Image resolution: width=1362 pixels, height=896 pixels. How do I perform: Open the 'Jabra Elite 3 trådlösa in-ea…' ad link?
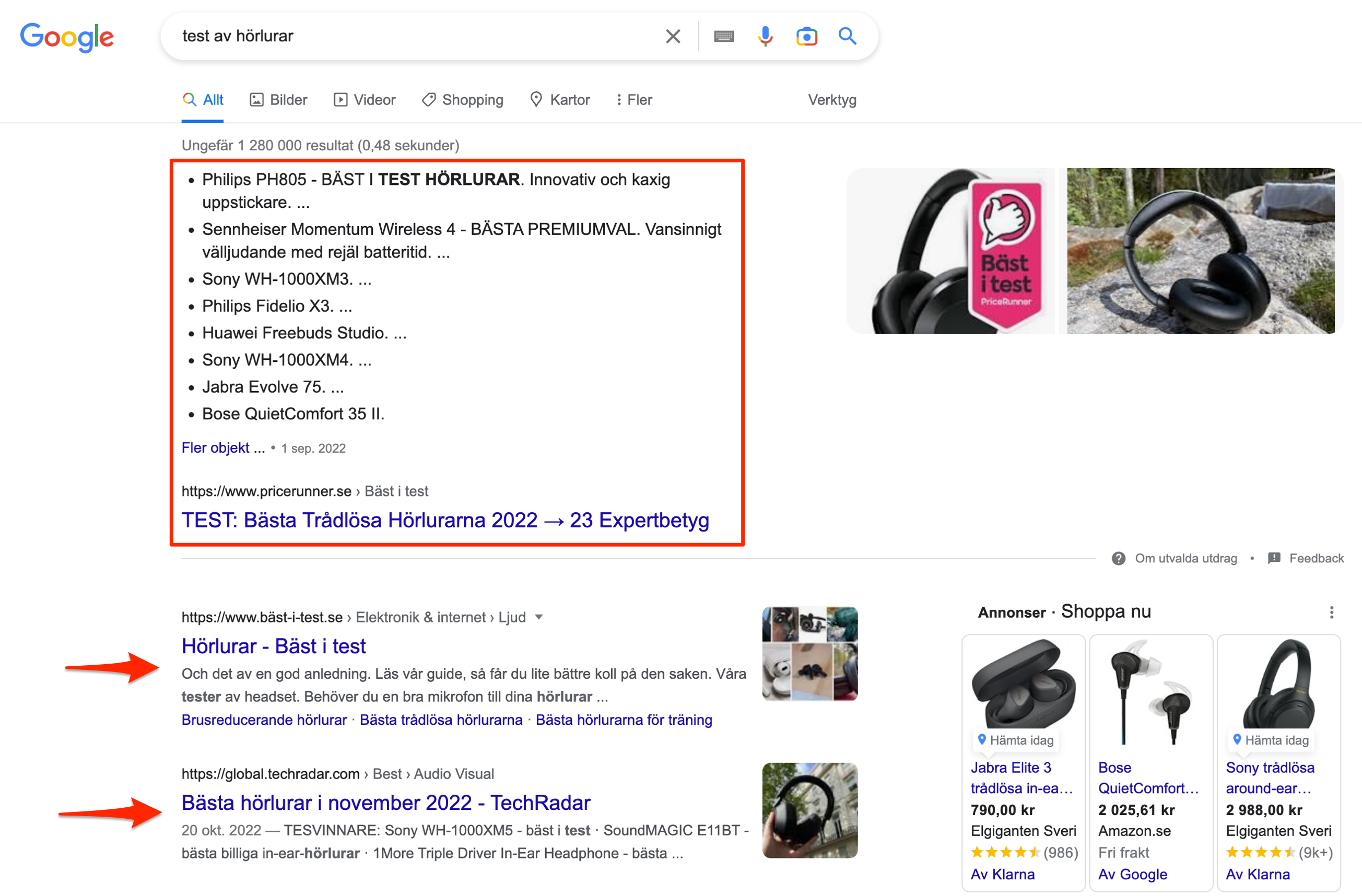(1022, 778)
